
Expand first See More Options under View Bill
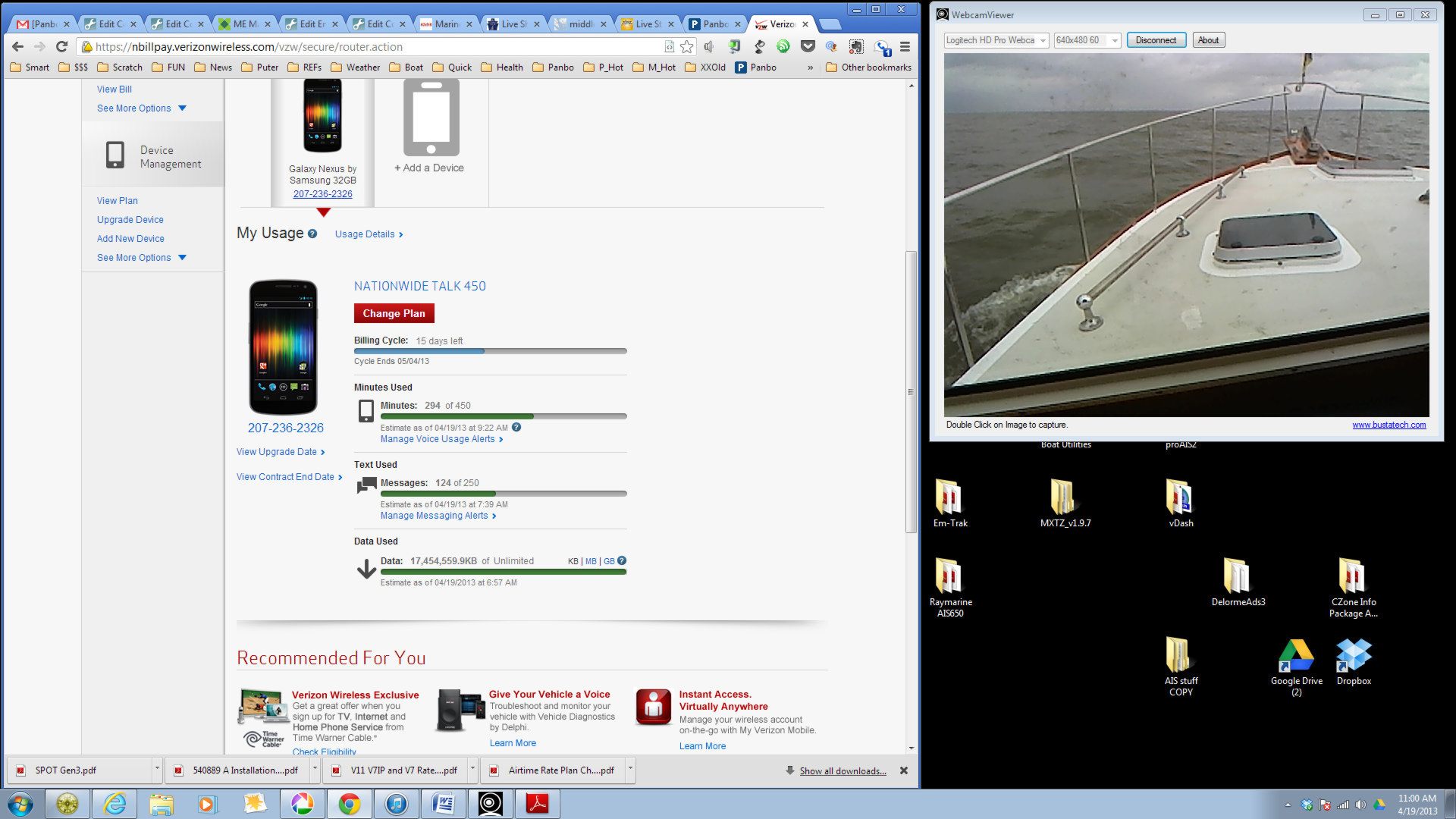coord(142,108)
